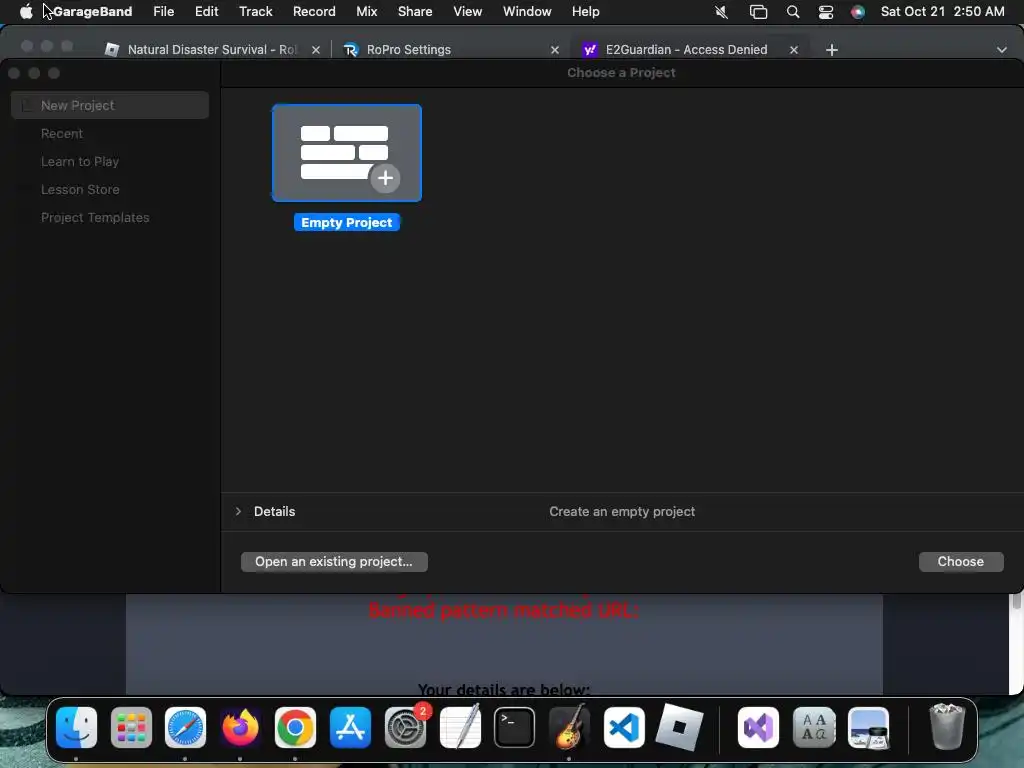Open Finder from the dock
This screenshot has width=1024, height=768.
pos(76,728)
